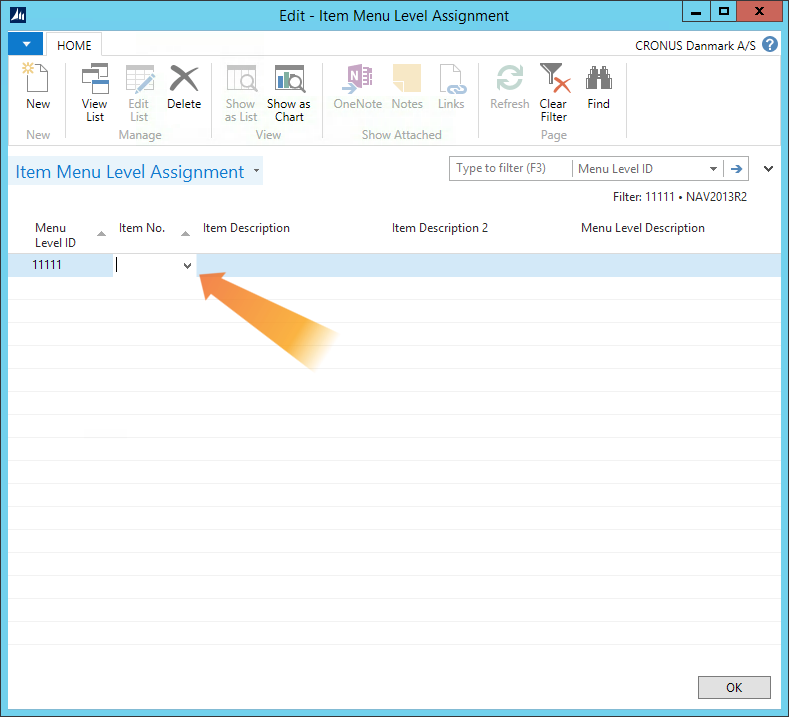
Task: Delete the selected record
Action: click(184, 87)
